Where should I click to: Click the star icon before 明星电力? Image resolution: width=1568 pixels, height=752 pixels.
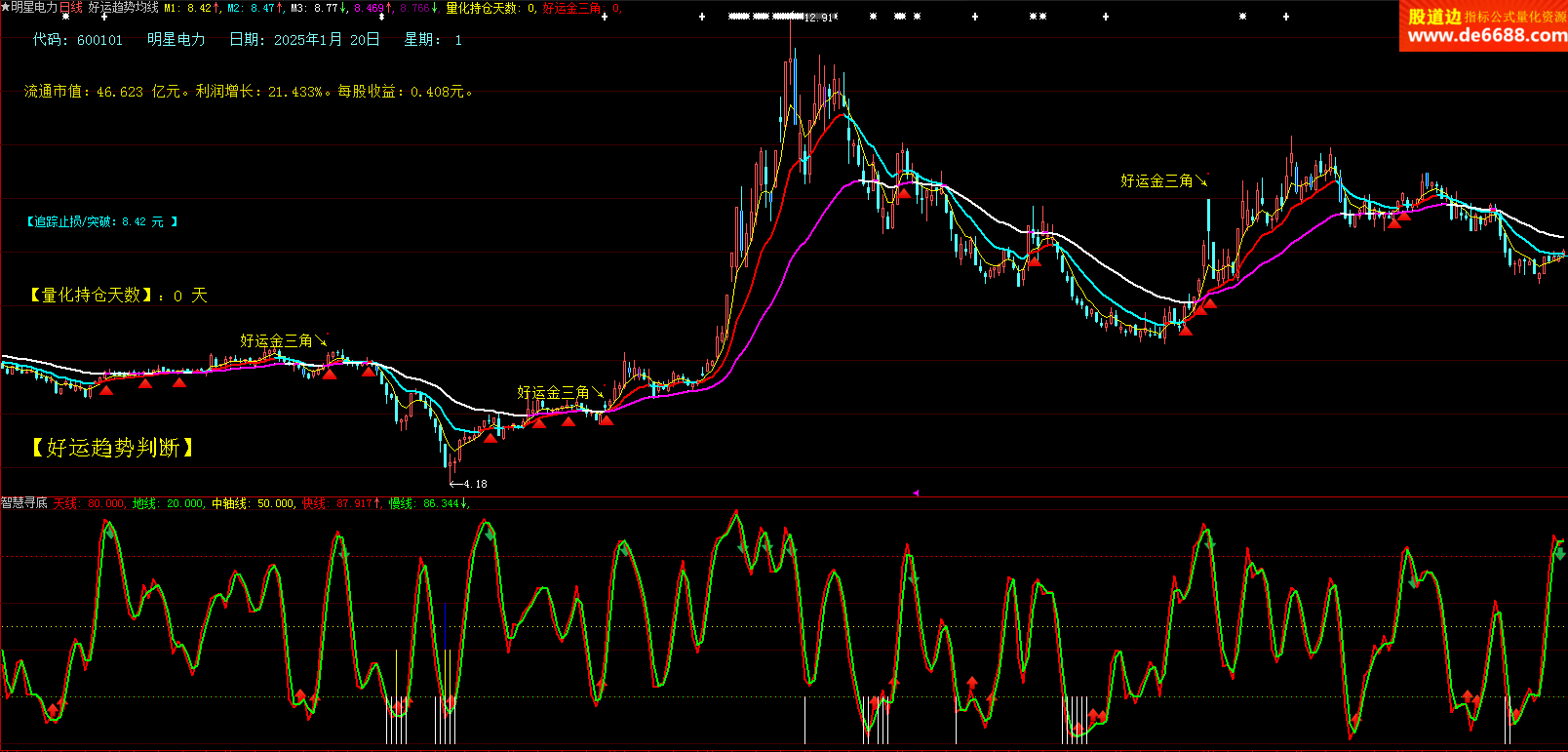click(6, 8)
